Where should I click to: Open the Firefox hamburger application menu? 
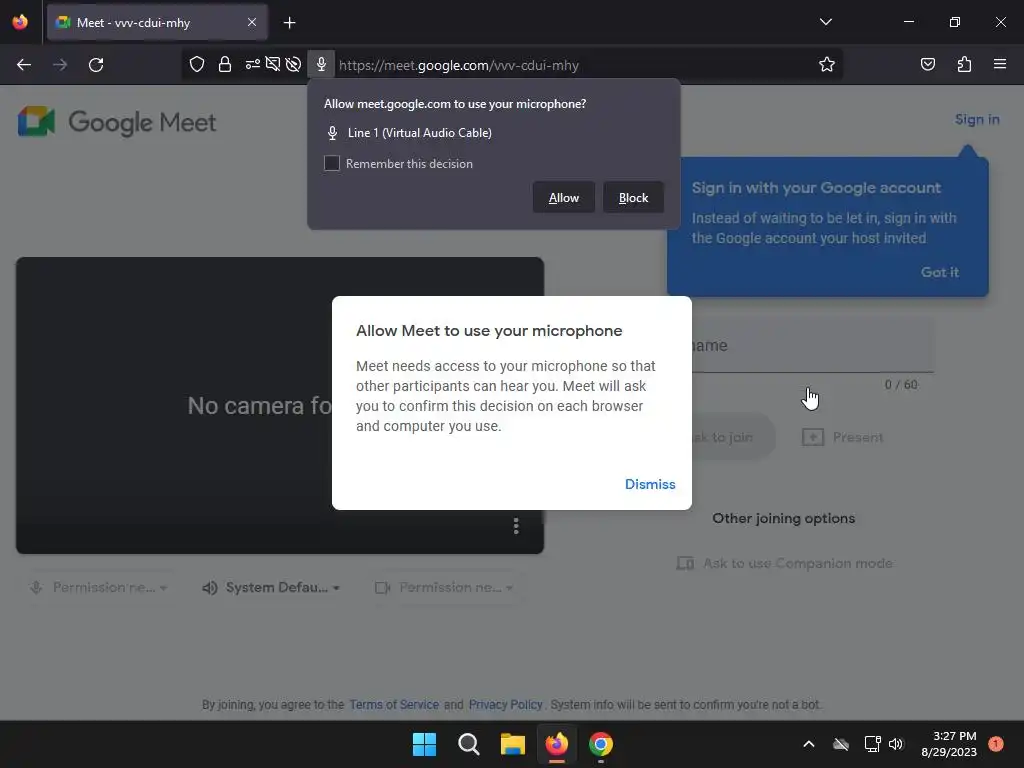click(1000, 64)
